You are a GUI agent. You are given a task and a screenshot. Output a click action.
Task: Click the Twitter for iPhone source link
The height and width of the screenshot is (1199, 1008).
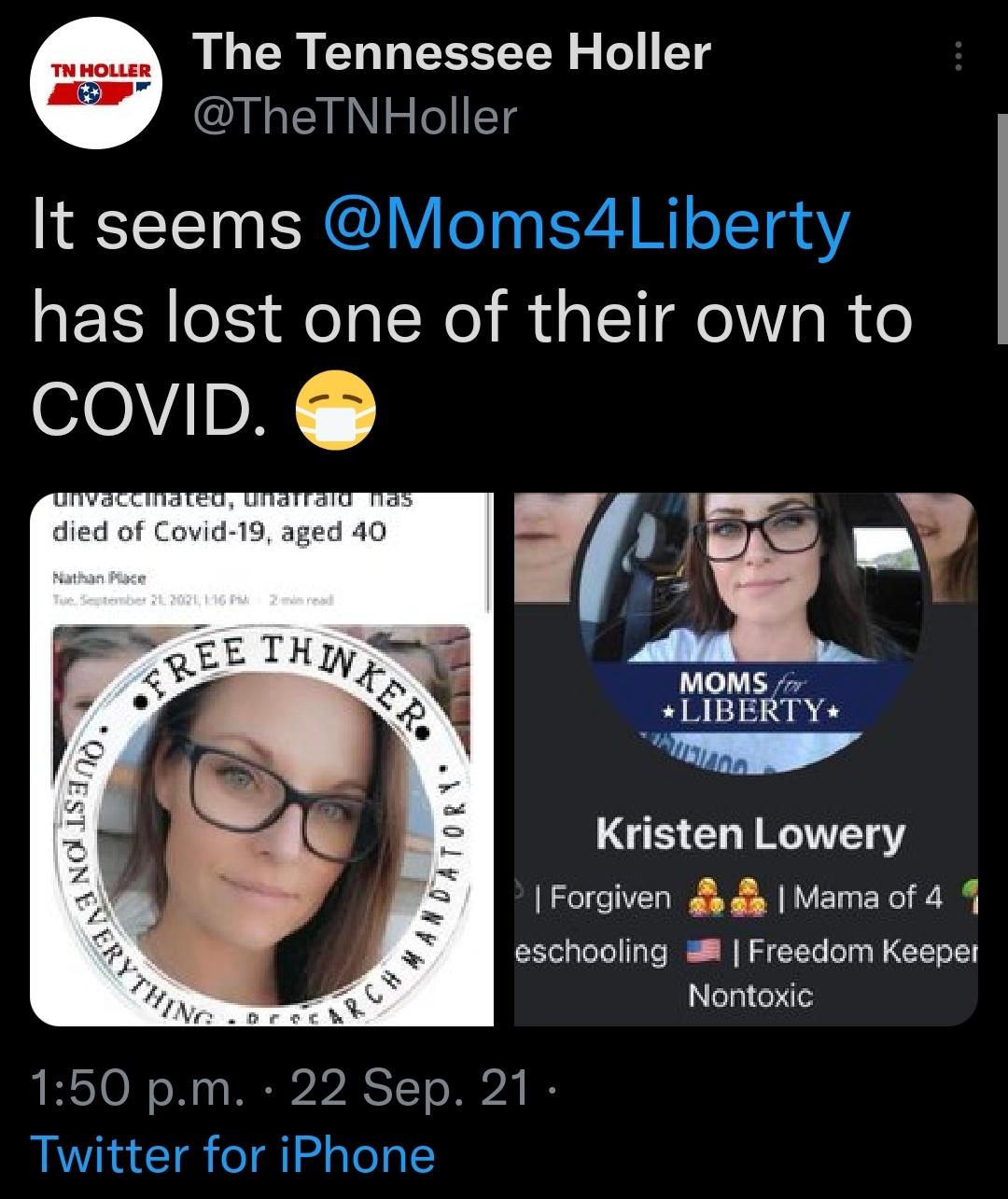pos(233,1153)
